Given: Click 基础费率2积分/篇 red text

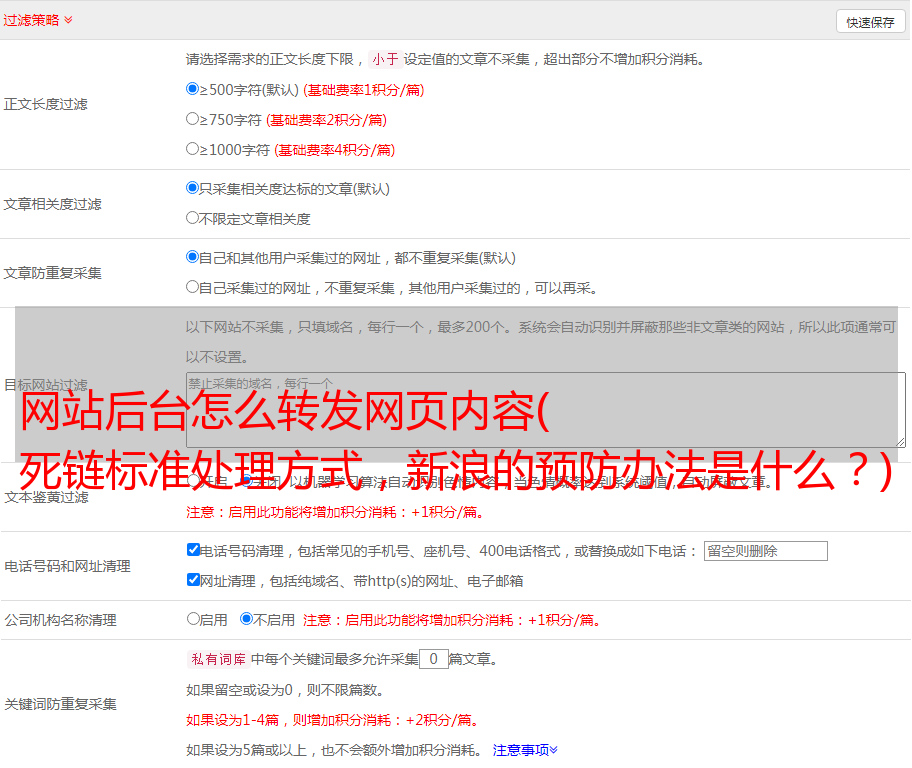Looking at the screenshot, I should click(x=326, y=120).
